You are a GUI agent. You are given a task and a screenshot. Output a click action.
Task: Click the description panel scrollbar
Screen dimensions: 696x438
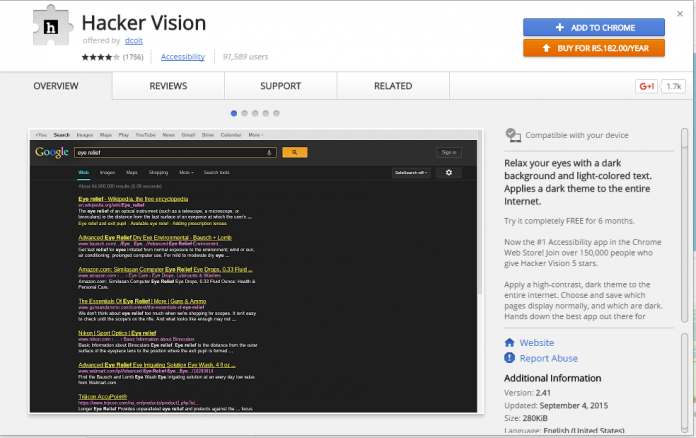[684, 225]
